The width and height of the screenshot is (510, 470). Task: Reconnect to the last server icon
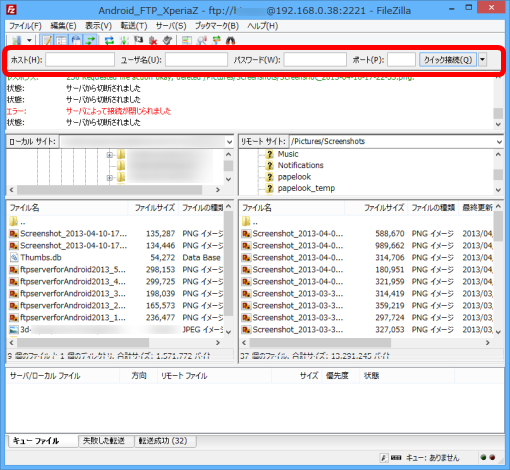168,41
